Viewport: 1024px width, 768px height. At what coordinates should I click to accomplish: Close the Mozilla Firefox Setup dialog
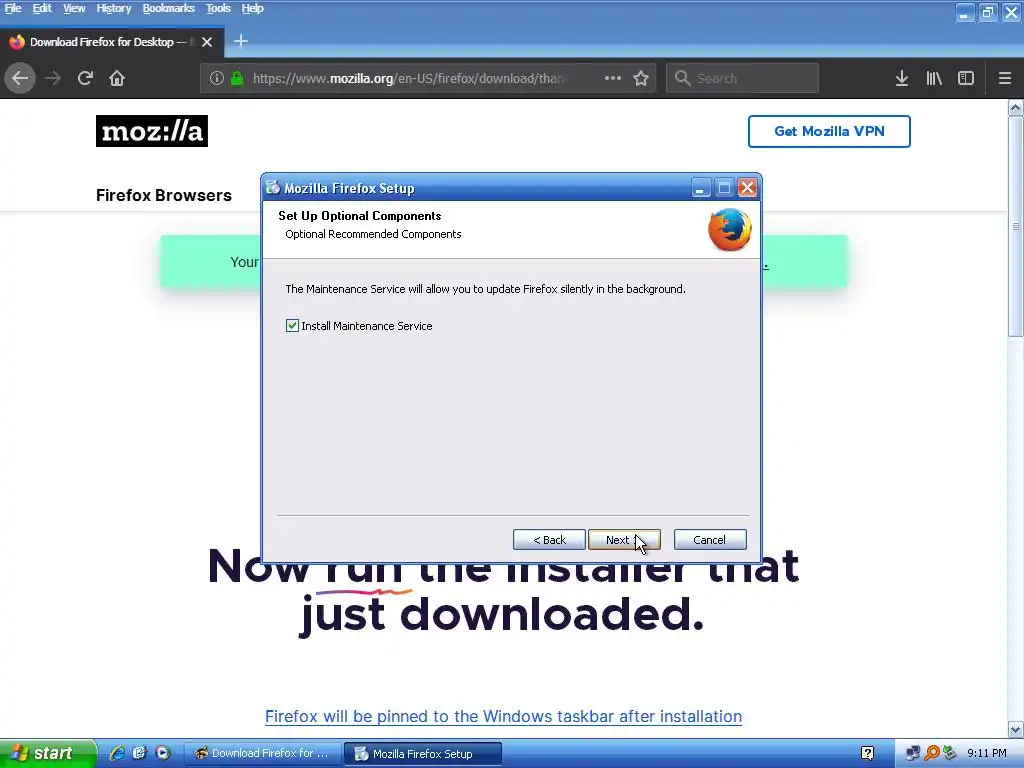[747, 188]
